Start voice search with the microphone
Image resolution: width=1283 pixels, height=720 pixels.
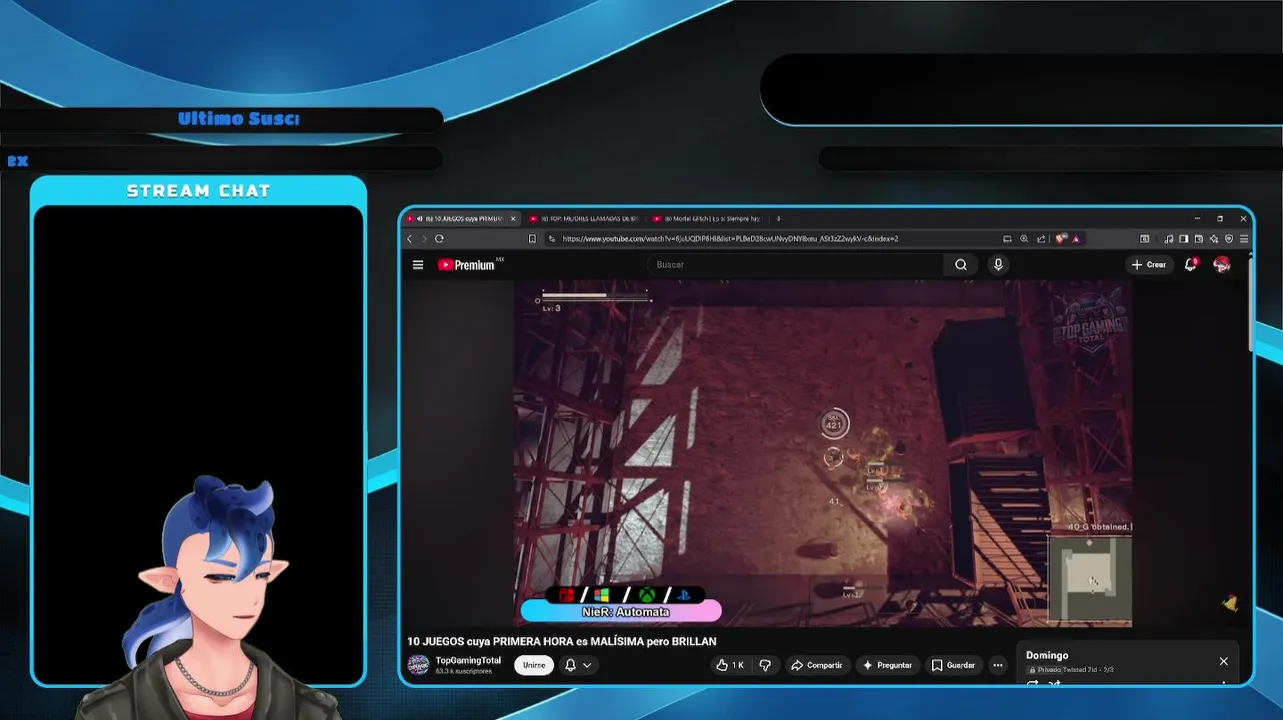pos(998,265)
